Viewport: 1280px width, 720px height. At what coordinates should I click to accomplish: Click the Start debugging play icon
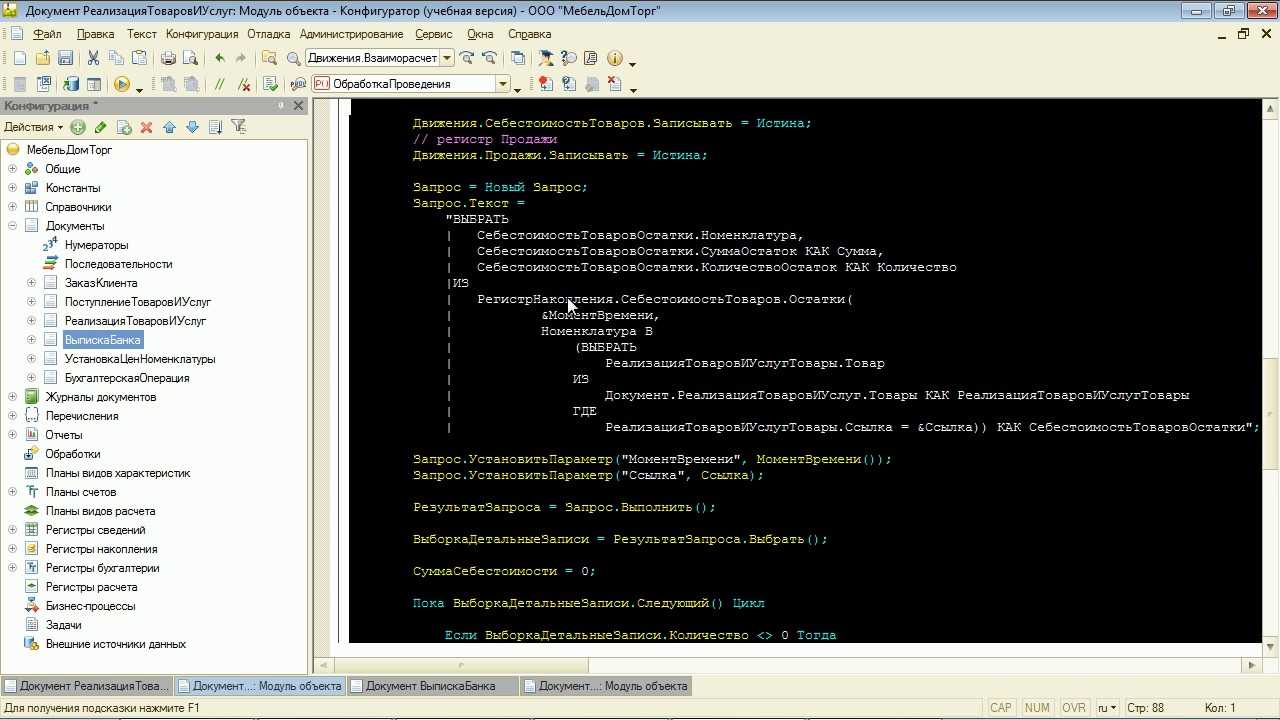[122, 84]
